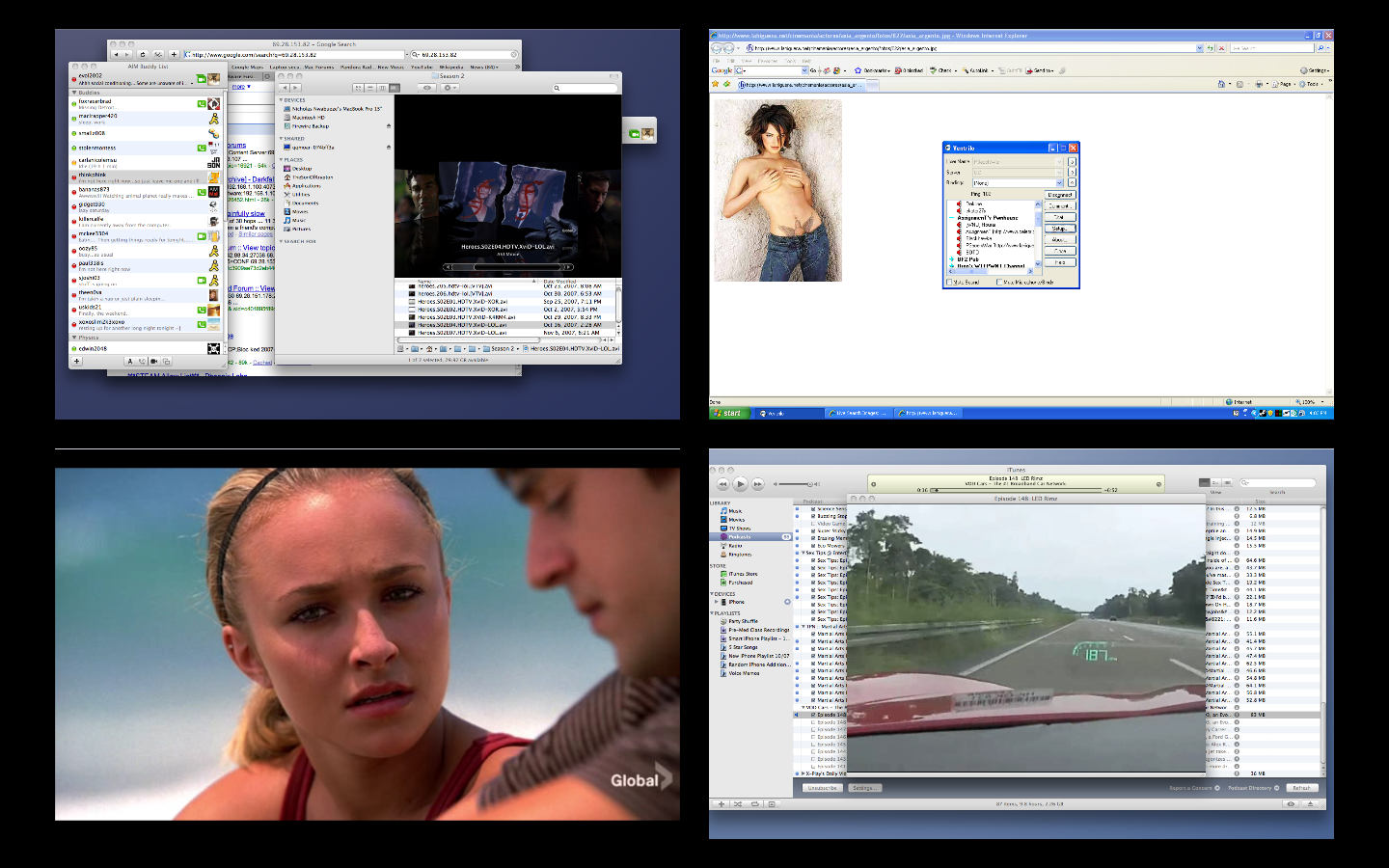
Task: Seek the iTunes playback progress bar
Action: [x=1017, y=490]
